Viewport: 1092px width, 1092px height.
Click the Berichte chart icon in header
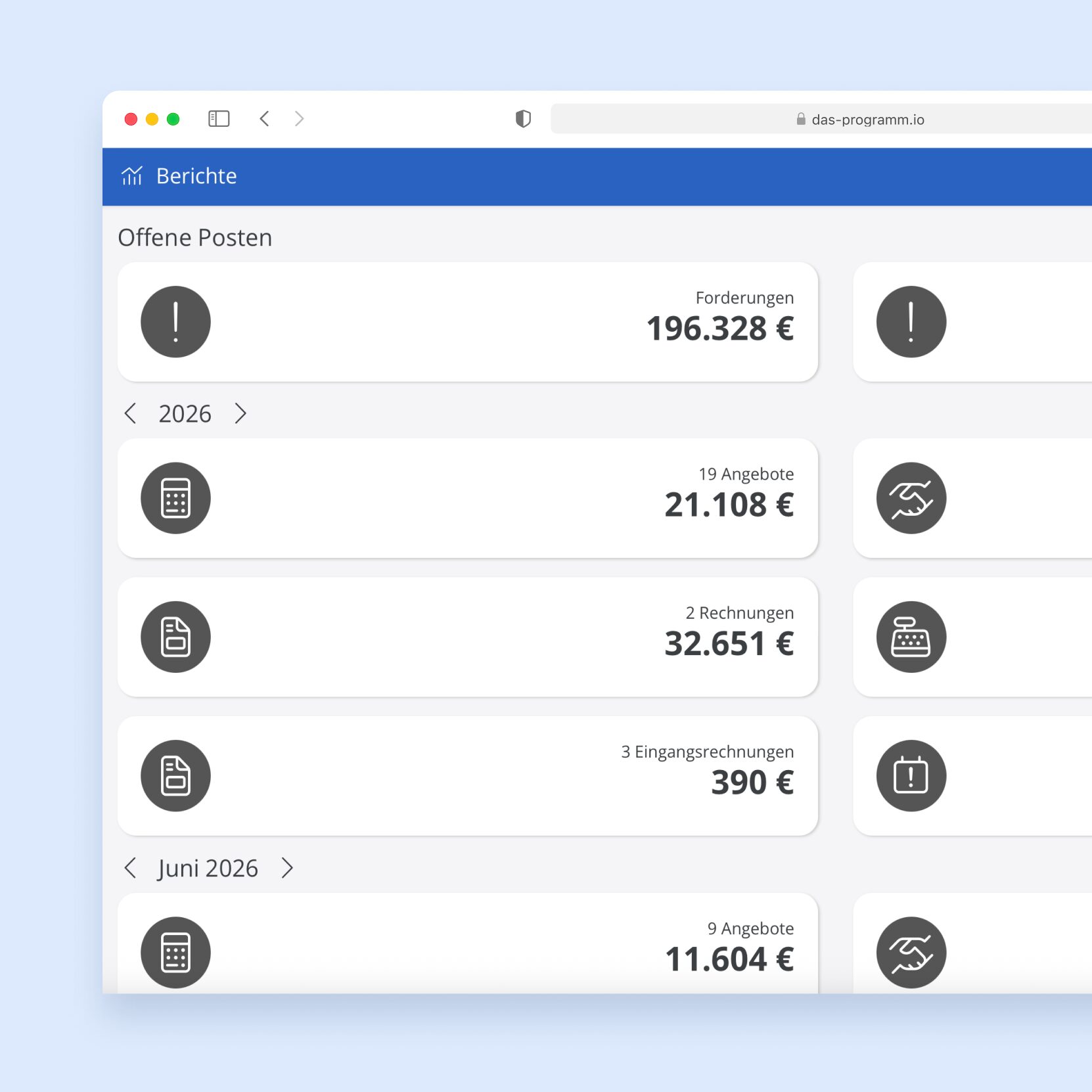tap(132, 176)
